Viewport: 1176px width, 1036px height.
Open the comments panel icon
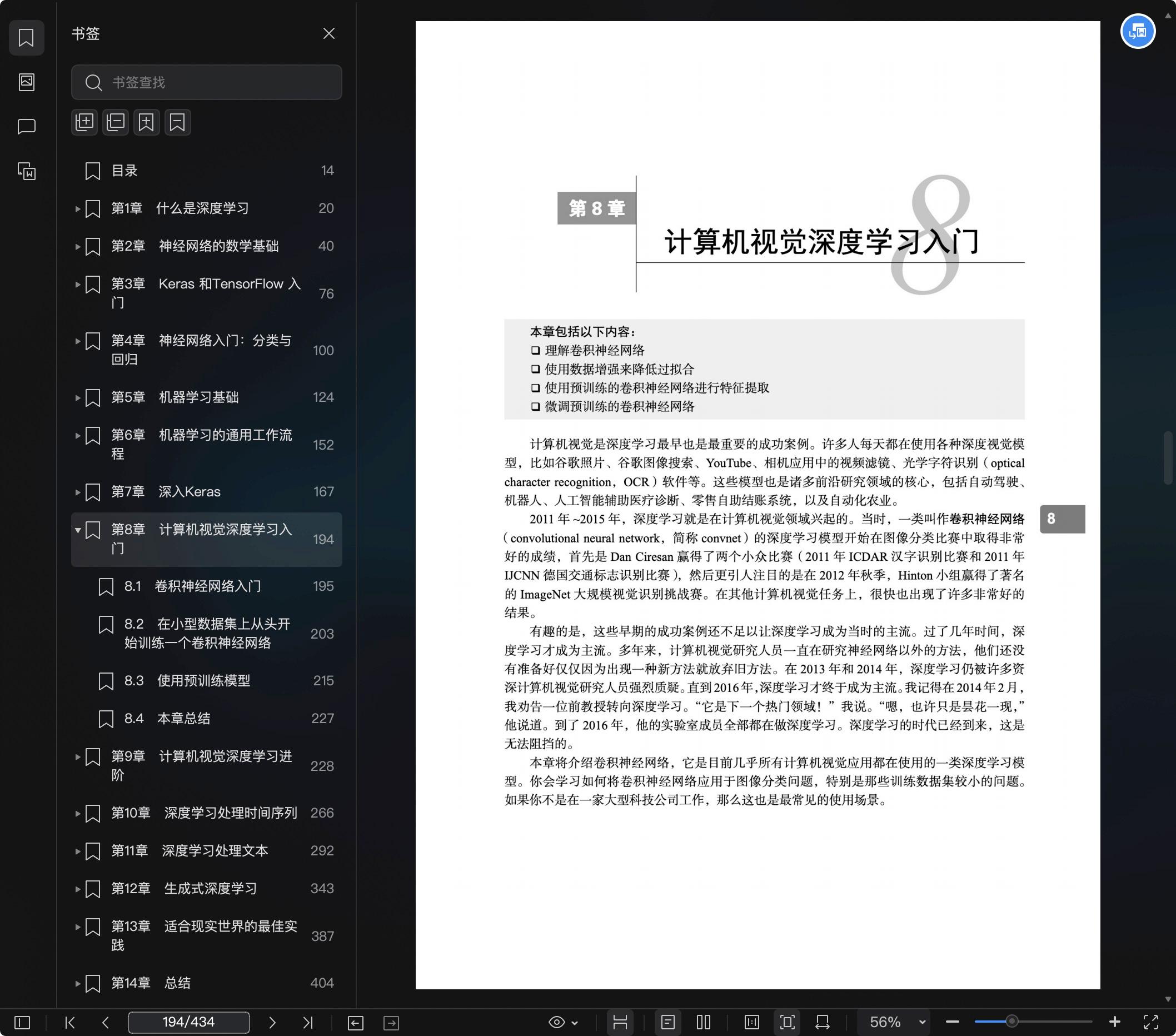27,127
